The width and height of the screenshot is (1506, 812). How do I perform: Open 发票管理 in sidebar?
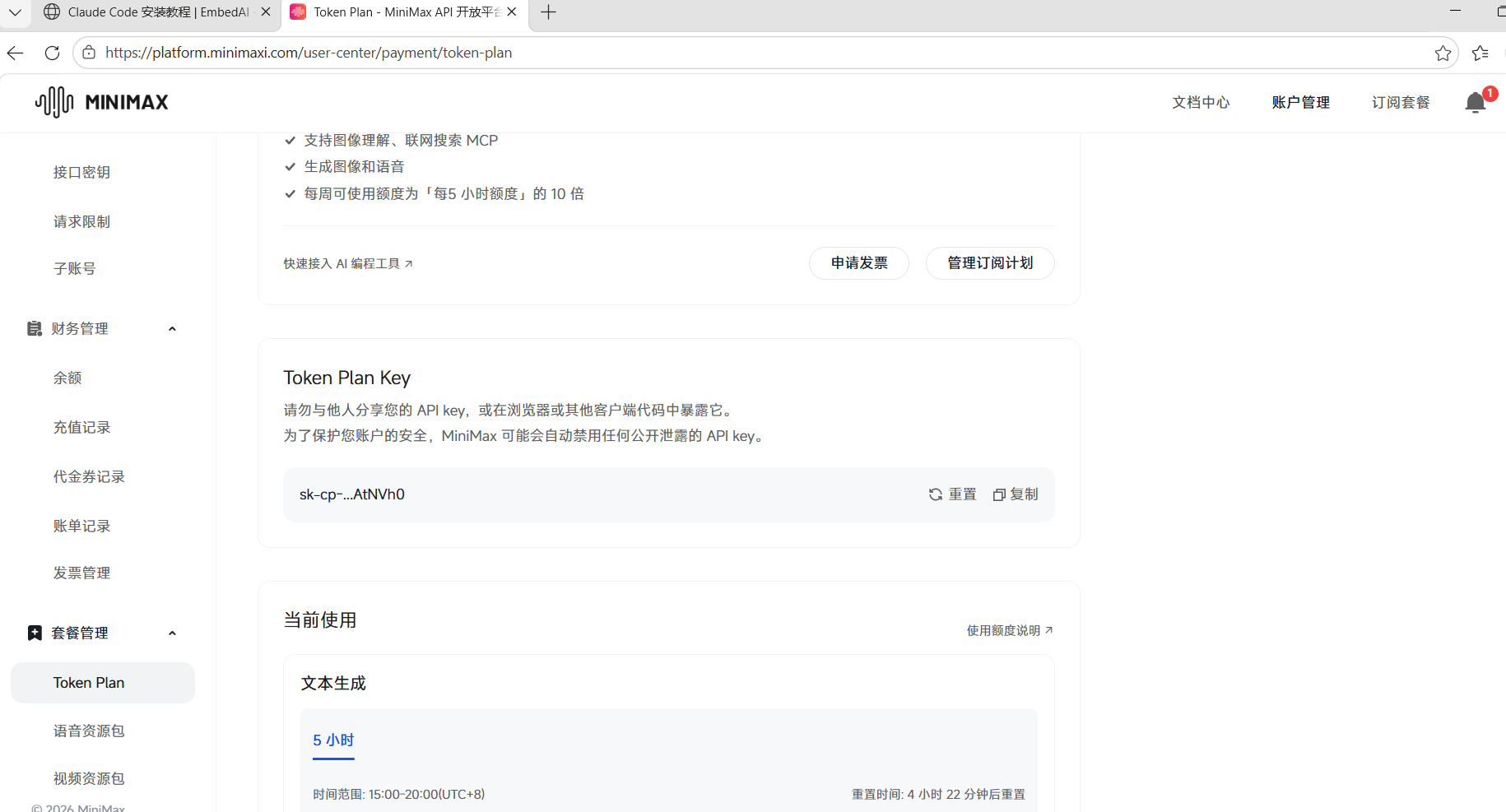click(x=81, y=573)
